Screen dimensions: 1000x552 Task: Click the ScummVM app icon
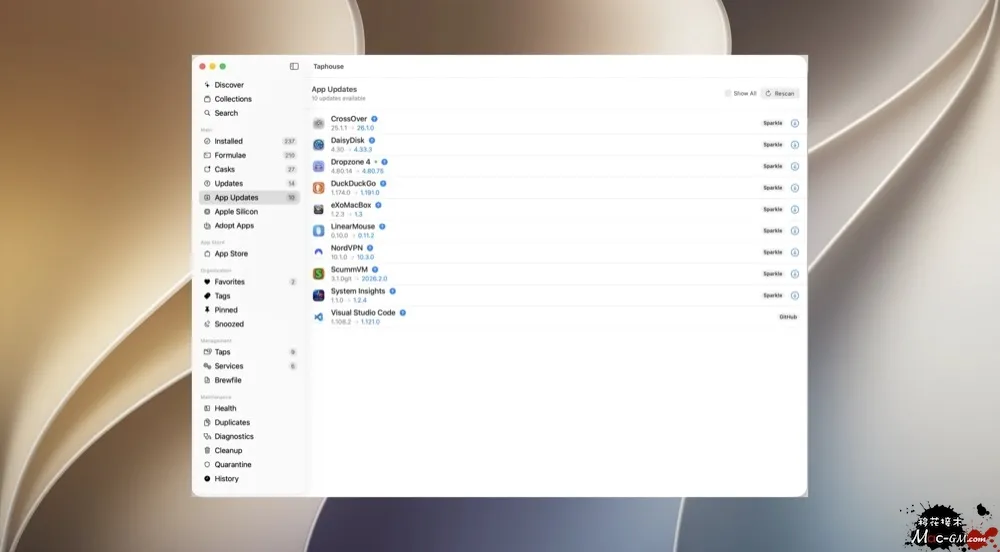318,274
